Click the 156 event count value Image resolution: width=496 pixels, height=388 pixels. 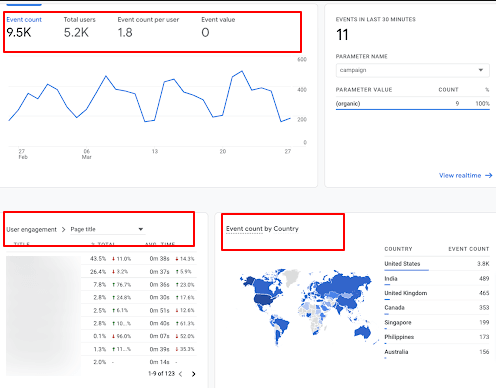pos(484,352)
